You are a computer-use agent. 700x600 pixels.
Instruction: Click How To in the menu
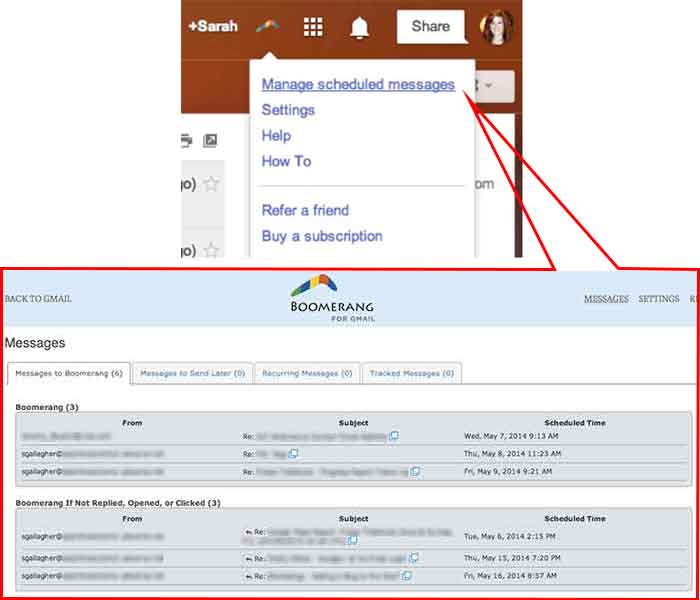(286, 161)
